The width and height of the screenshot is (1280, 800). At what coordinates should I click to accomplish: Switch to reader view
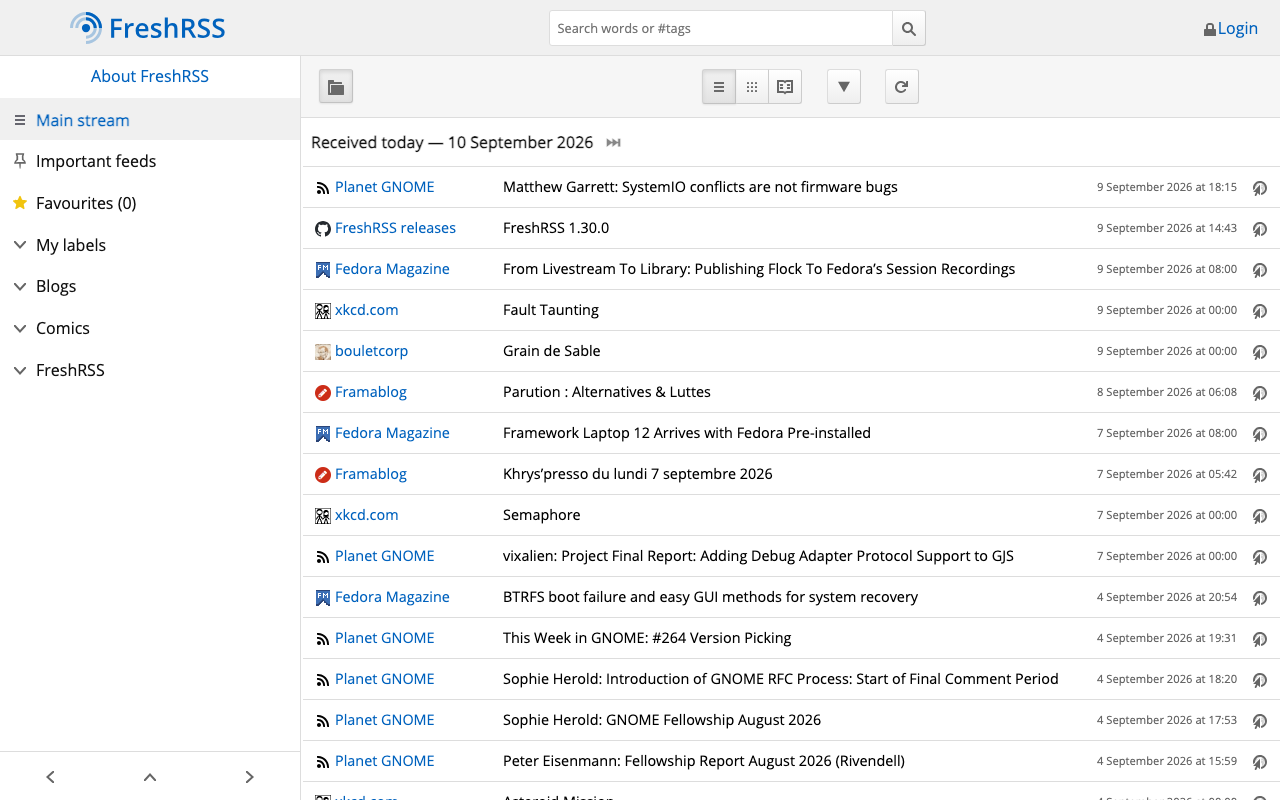pyautogui.click(x=785, y=87)
